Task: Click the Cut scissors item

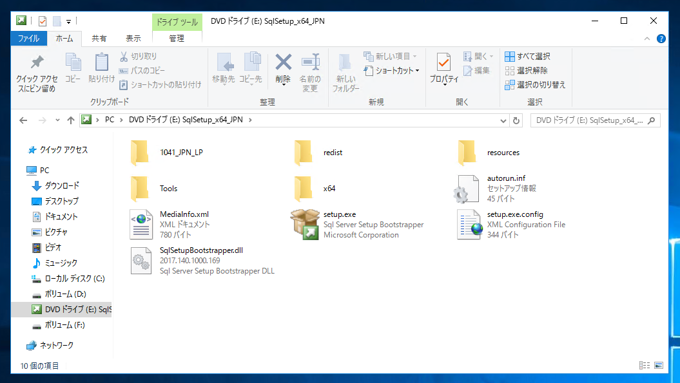Action: pos(138,56)
